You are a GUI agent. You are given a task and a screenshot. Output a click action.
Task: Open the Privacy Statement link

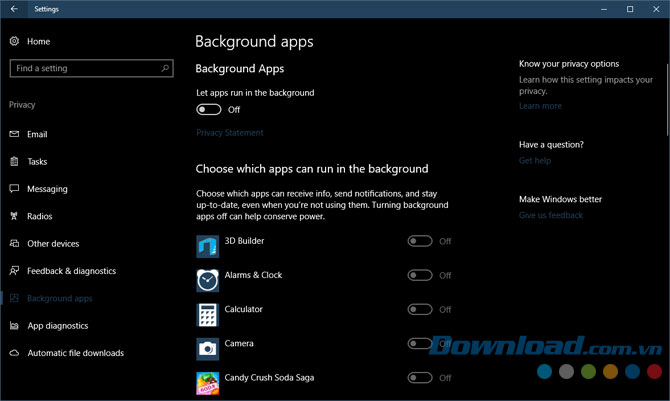(x=230, y=133)
